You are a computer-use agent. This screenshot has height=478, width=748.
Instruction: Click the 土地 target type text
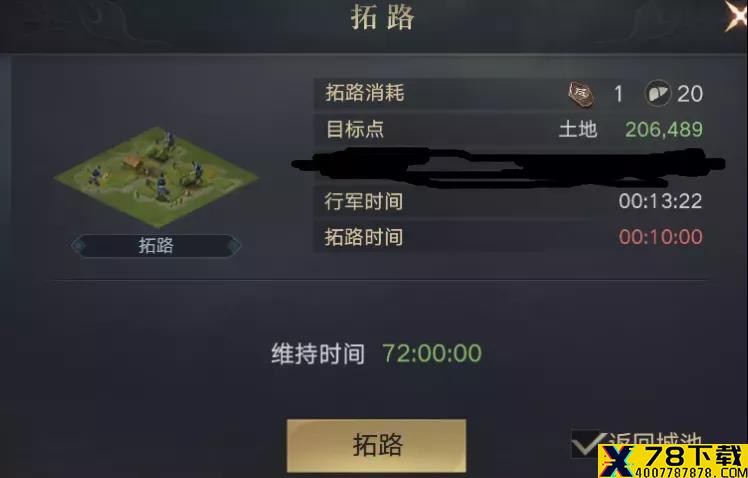point(578,129)
